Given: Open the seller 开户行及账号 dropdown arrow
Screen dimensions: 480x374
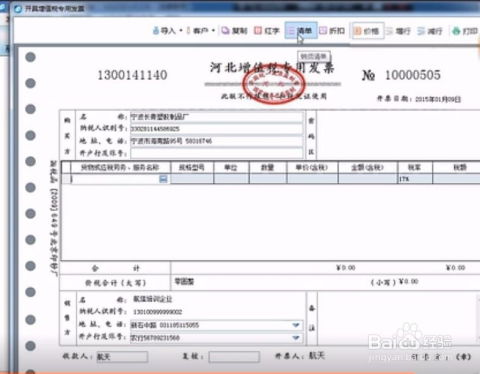Looking at the screenshot, I should tap(296, 338).
